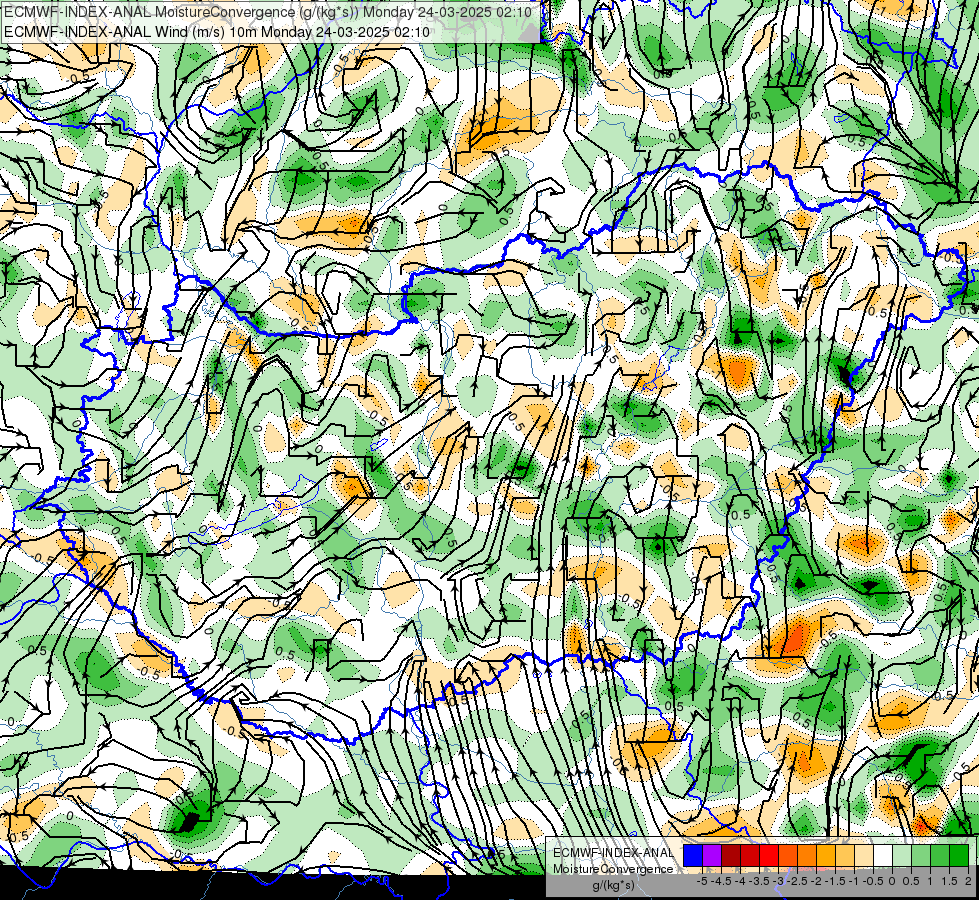Click the '-4.5' tick label in legend
The image size is (979, 900).
coord(721,881)
